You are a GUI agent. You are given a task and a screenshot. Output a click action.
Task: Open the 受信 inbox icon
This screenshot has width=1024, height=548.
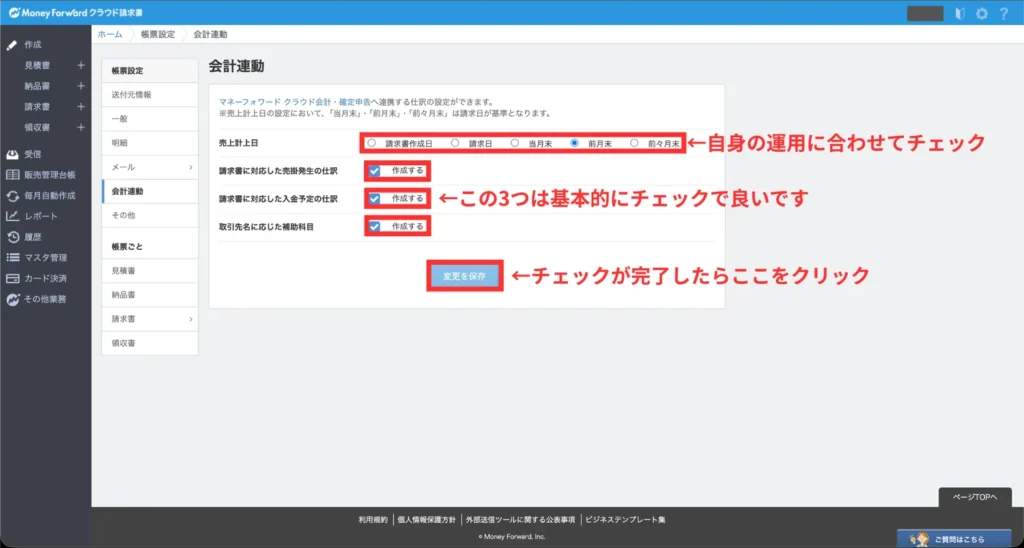click(x=12, y=155)
